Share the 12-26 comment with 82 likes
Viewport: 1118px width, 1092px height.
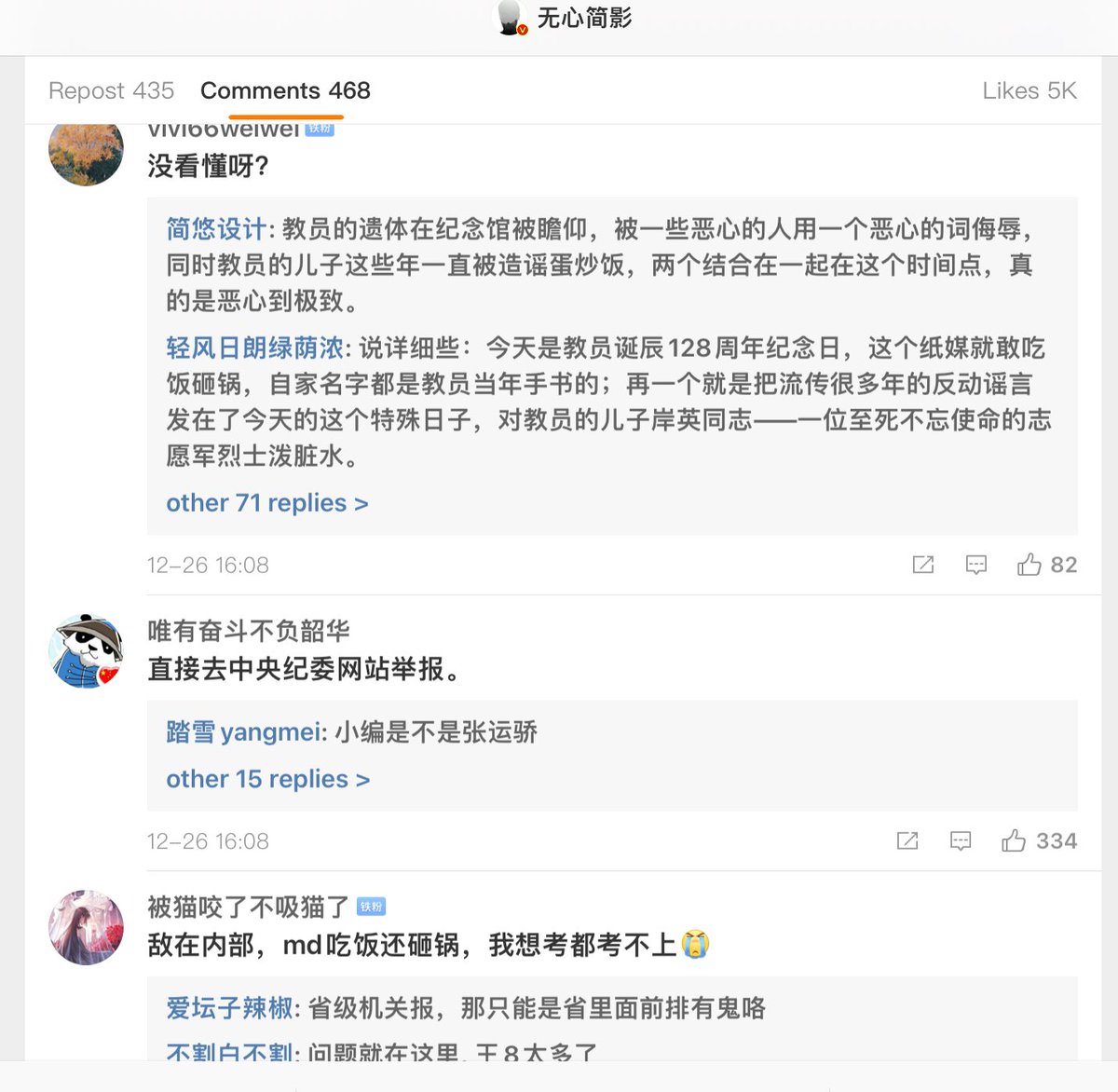click(x=922, y=565)
